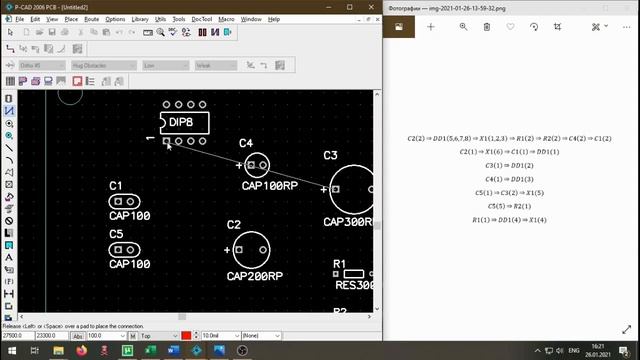Image resolution: width=640 pixels, height=360 pixels.
Task: Select the Place Pad tool in the left toolbar
Action: [x=9, y=123]
